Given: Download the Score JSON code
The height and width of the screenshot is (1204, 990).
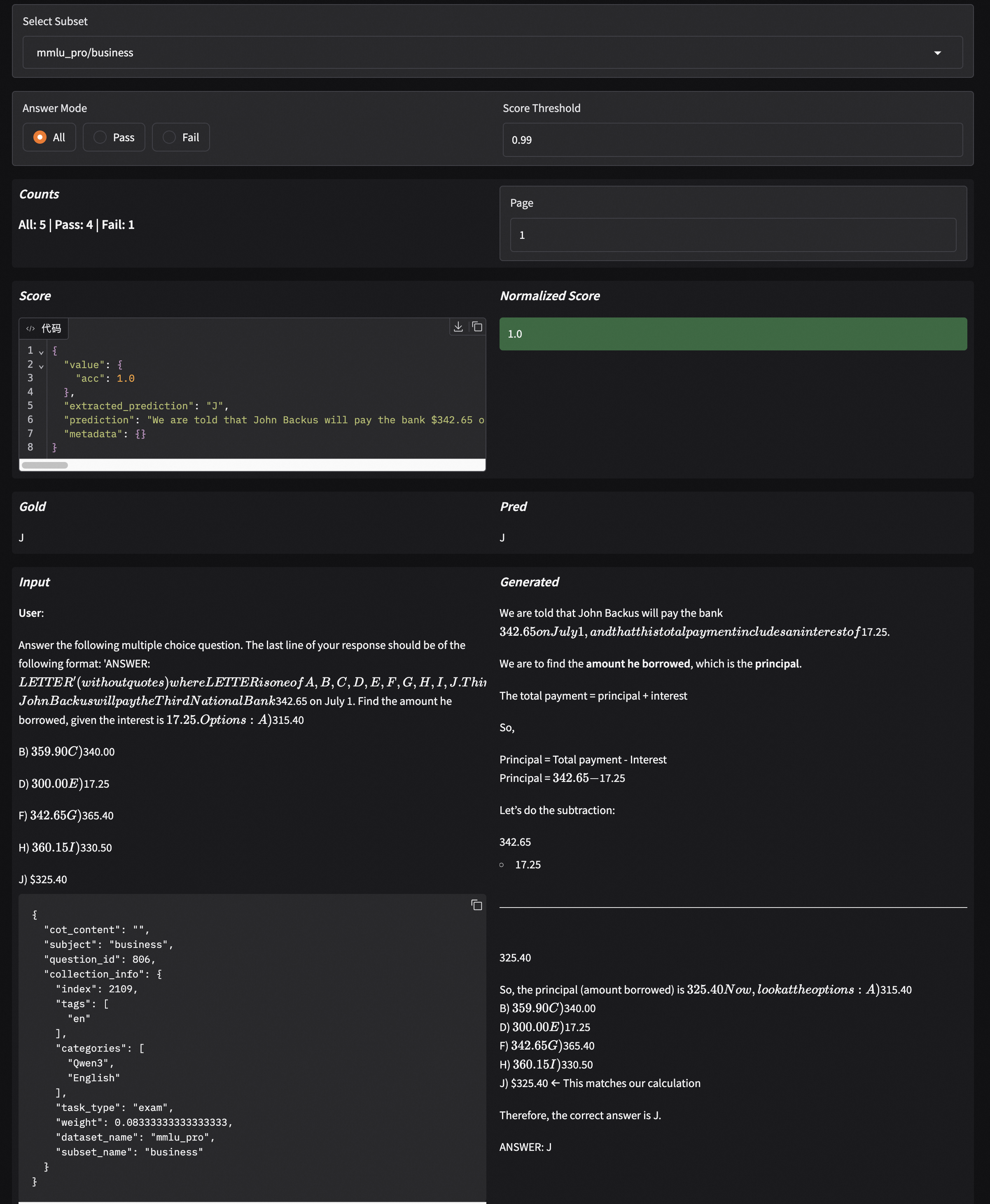Looking at the screenshot, I should [x=458, y=327].
